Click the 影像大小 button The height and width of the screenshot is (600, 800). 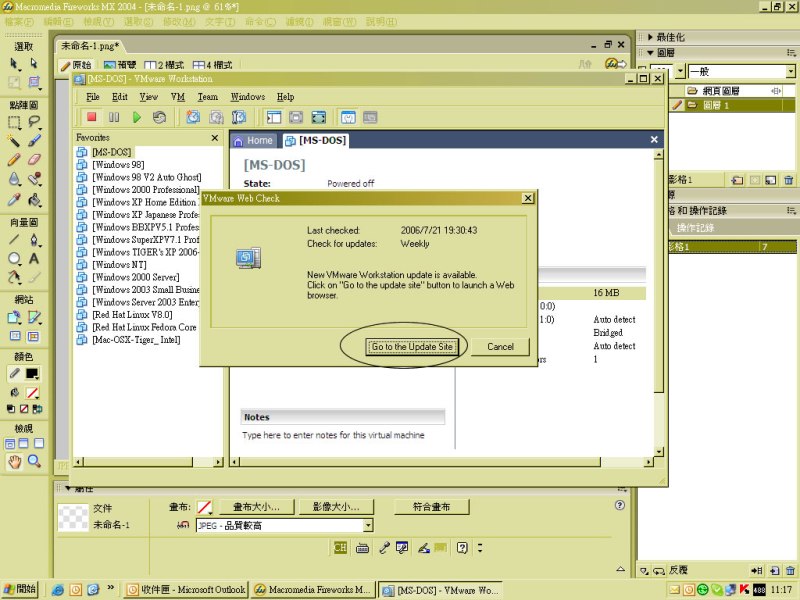[x=336, y=507]
